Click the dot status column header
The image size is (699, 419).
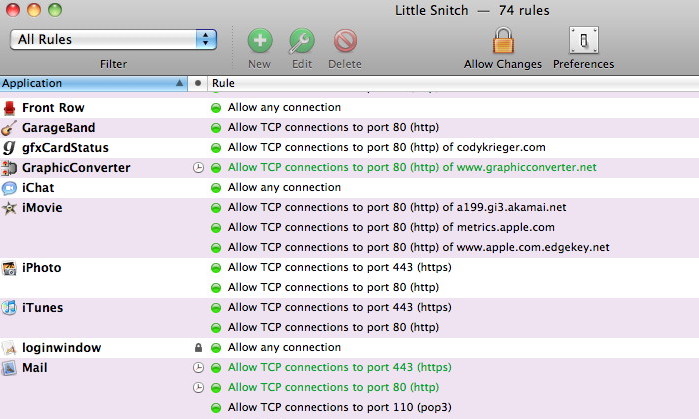(198, 83)
